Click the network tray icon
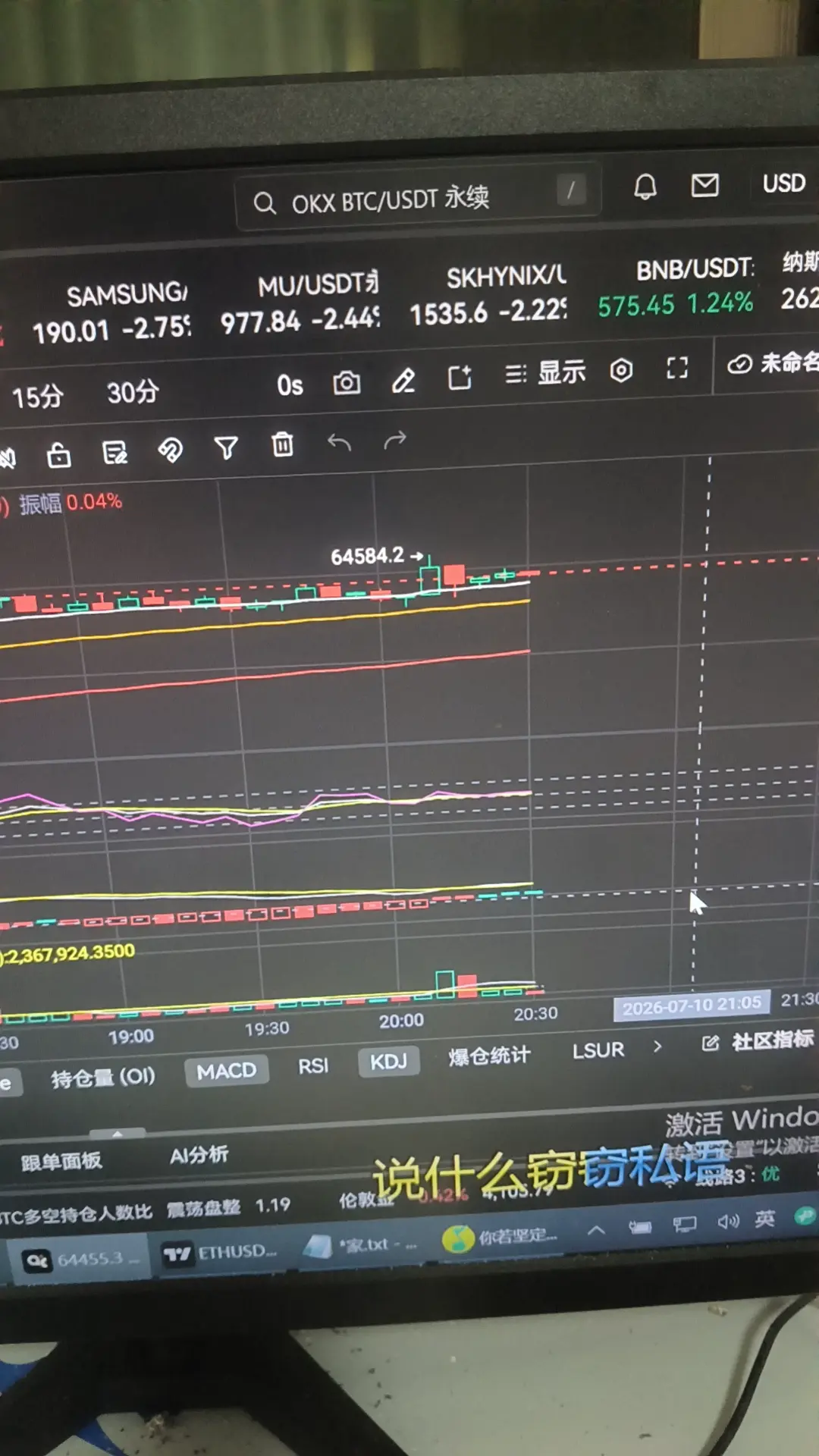Image resolution: width=819 pixels, height=1456 pixels. [685, 1224]
